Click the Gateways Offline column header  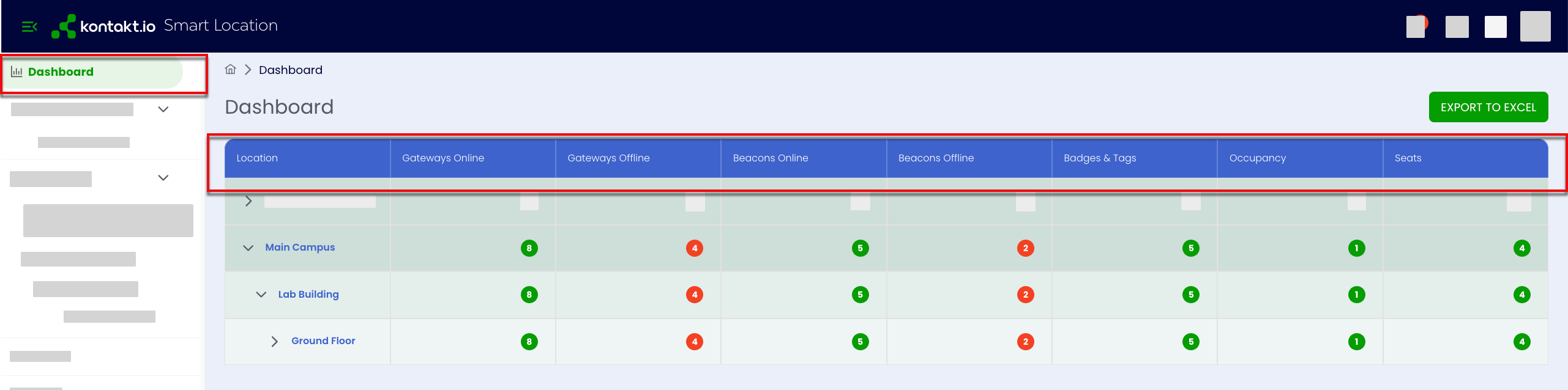coord(638,158)
